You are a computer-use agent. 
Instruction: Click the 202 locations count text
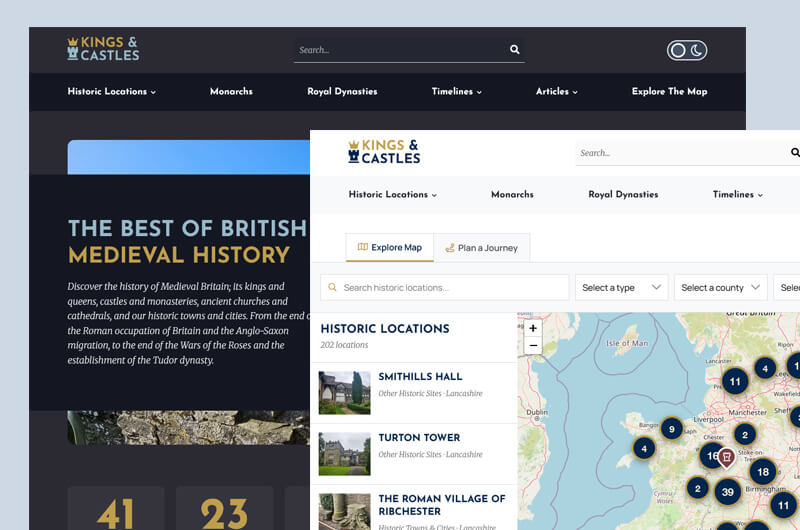[344, 345]
